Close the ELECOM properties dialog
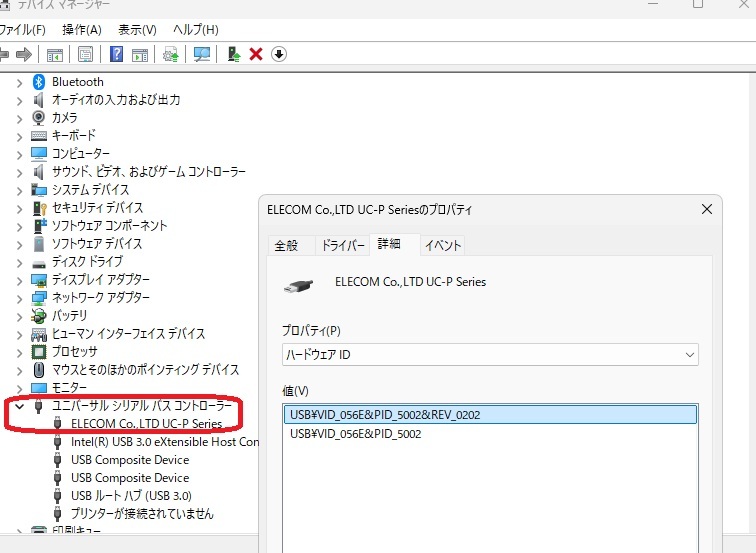 pyautogui.click(x=707, y=209)
